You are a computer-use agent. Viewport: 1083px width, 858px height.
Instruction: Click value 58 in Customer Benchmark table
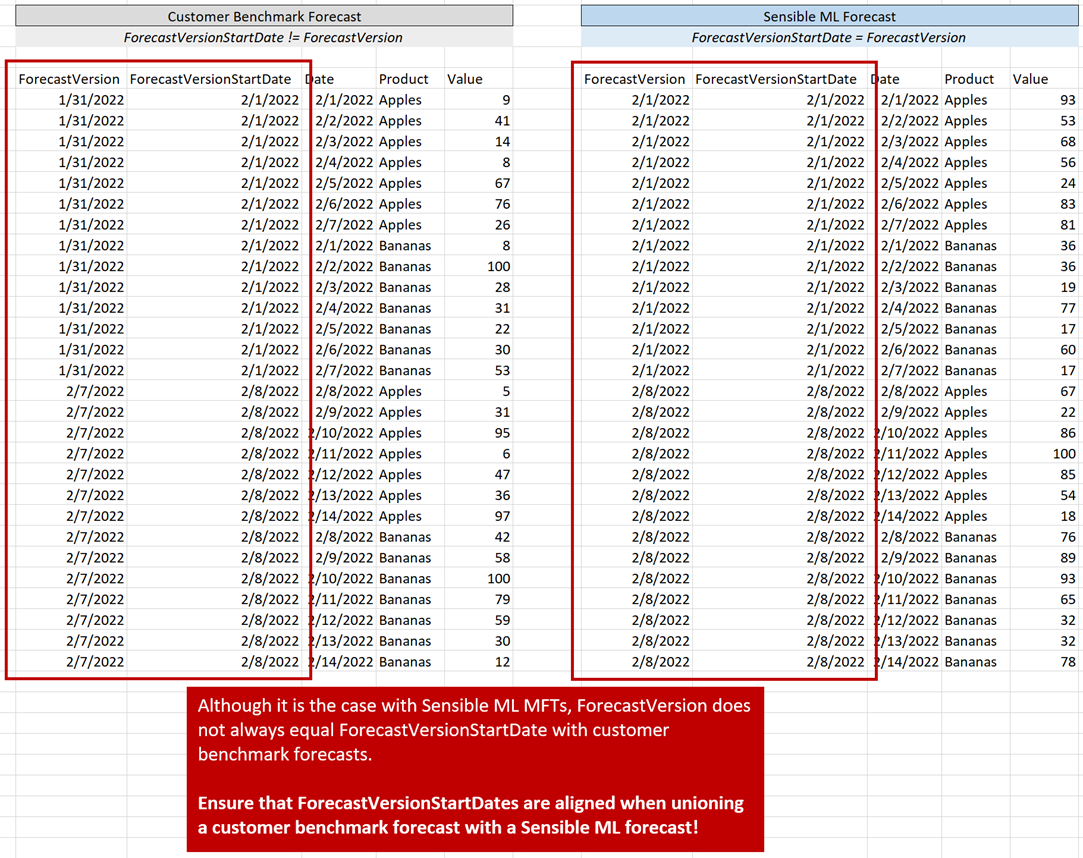point(502,557)
